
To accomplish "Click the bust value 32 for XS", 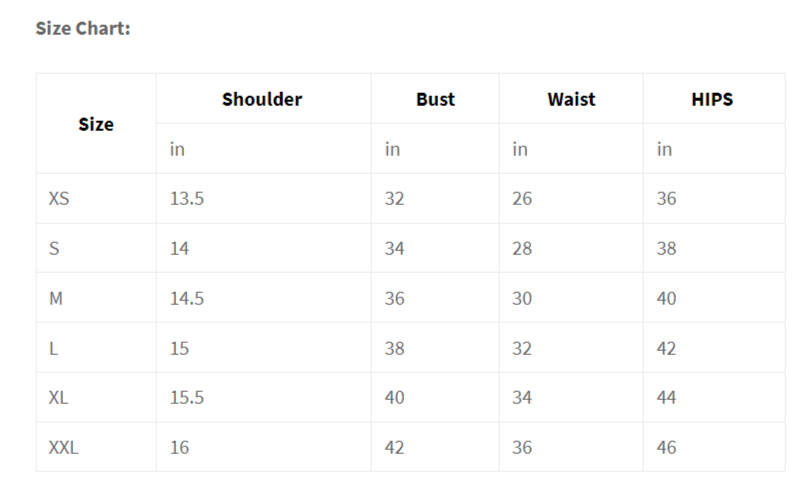I will click(x=395, y=199).
